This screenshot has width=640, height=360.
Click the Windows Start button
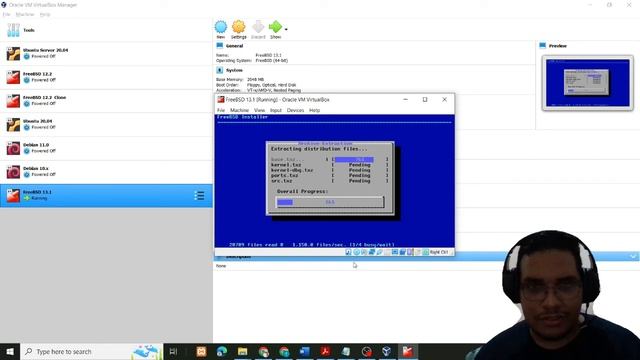(10, 351)
